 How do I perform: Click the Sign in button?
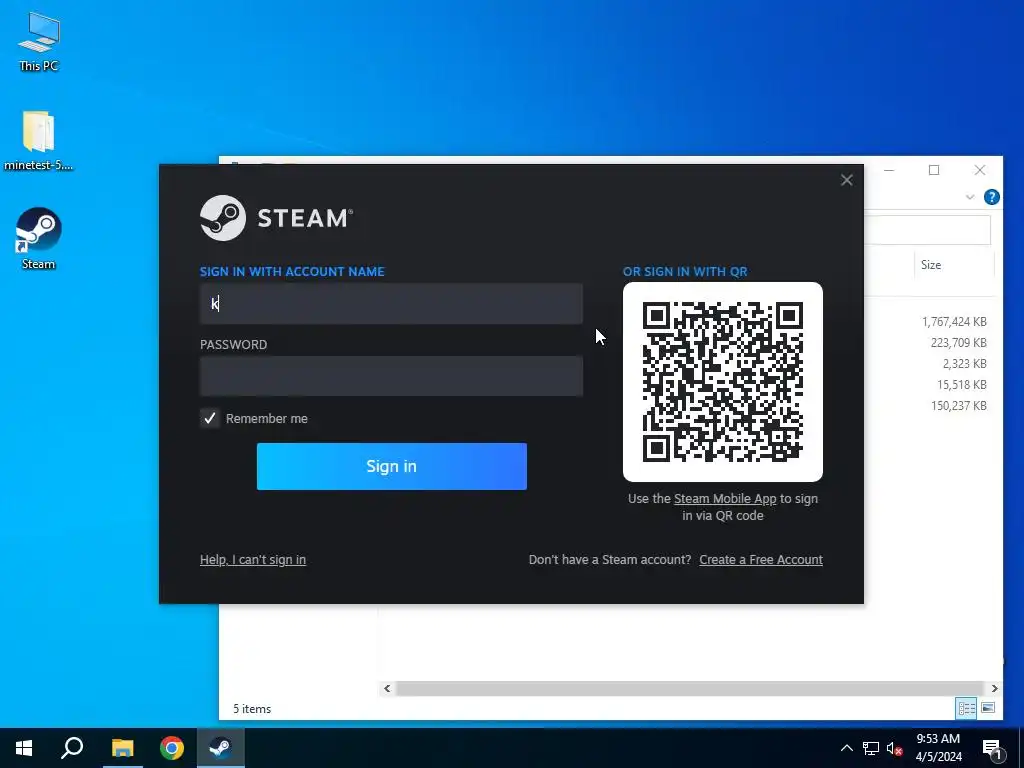click(391, 466)
